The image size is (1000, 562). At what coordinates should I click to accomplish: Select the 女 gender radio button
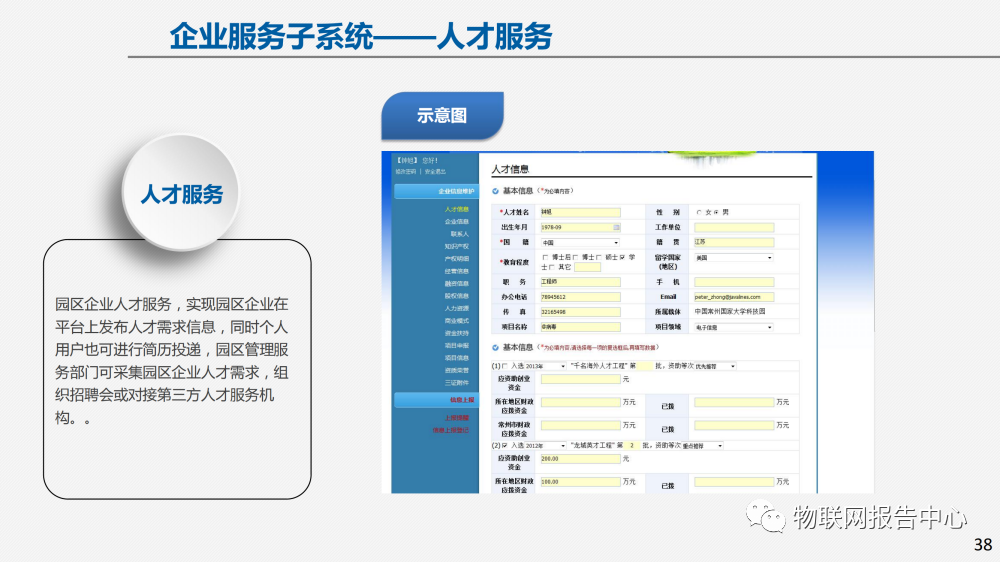(x=699, y=212)
